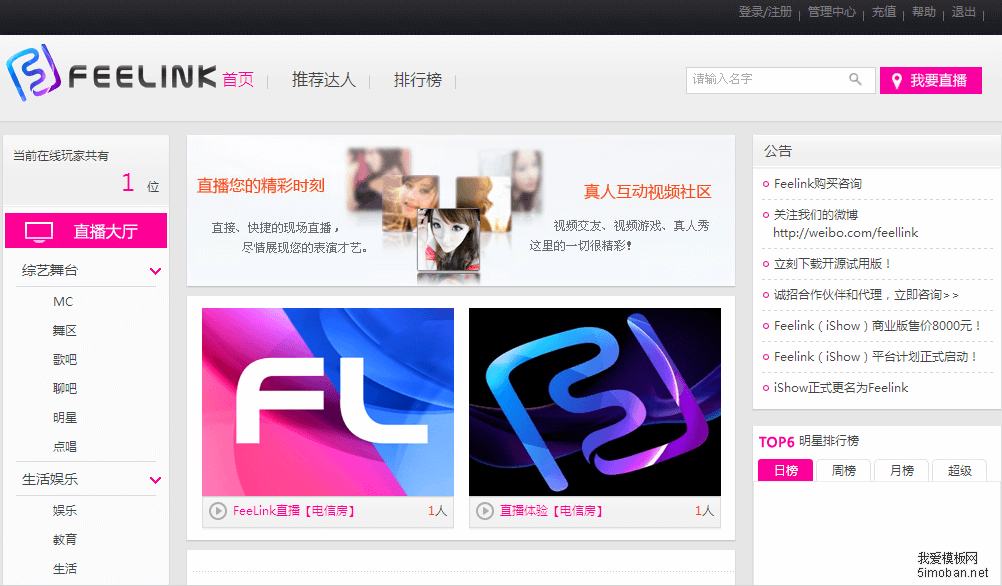Collapse the 生活娱乐 category chevron
This screenshot has height=586, width=1002.
pyautogui.click(x=155, y=479)
